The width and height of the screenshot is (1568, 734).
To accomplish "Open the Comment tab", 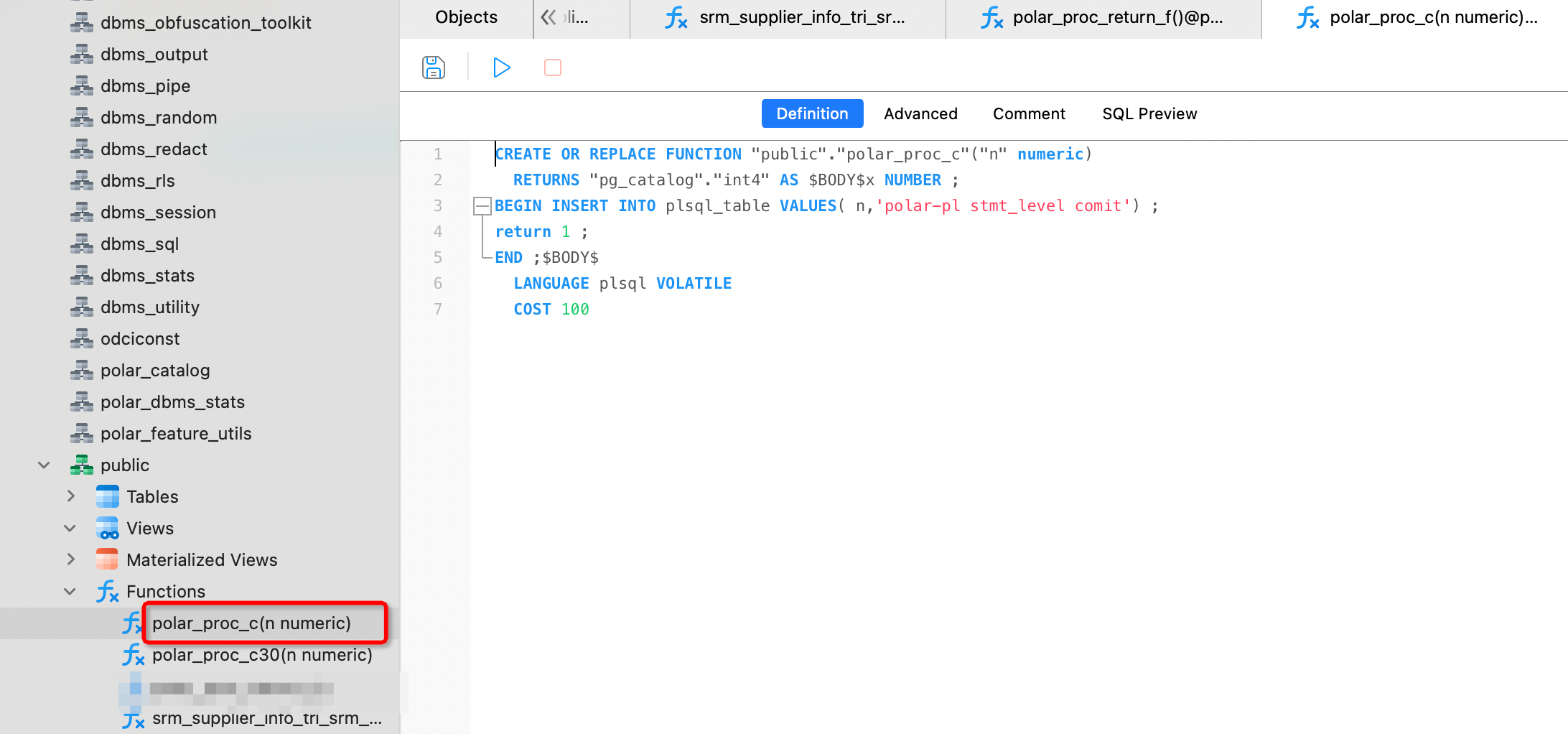I will pyautogui.click(x=1030, y=113).
